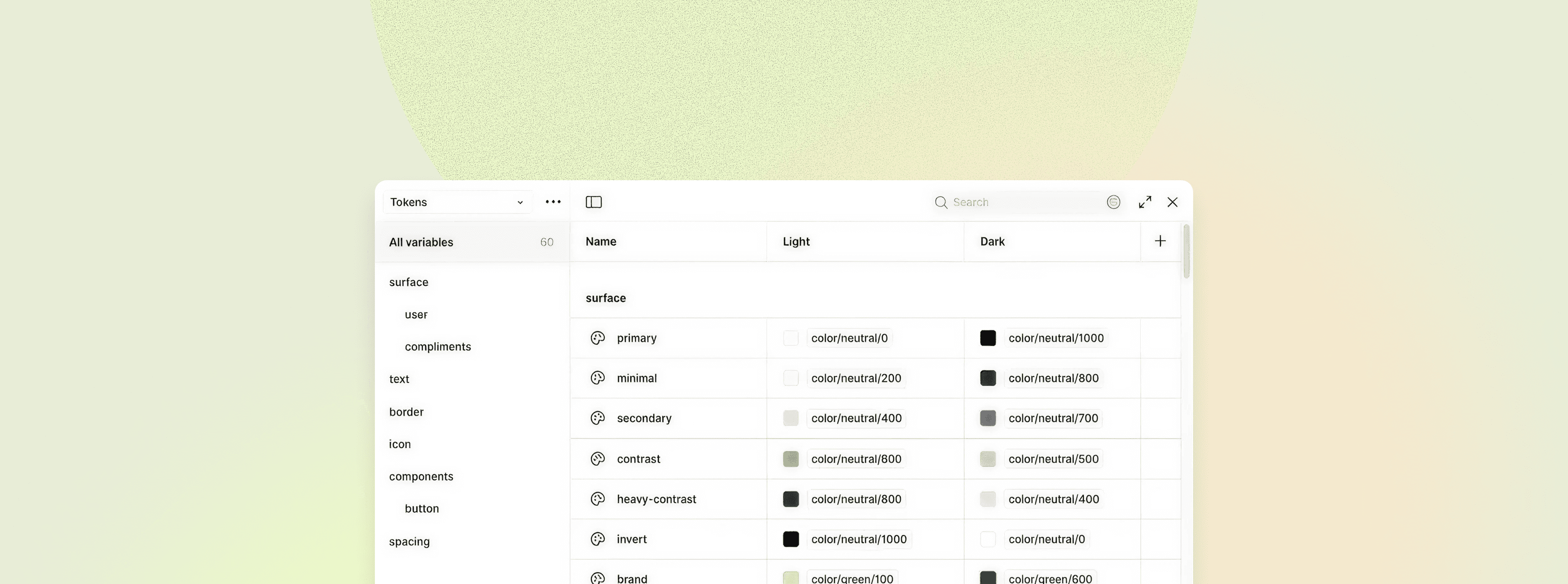
Task: Click the Dark mode column header
Action: (992, 242)
